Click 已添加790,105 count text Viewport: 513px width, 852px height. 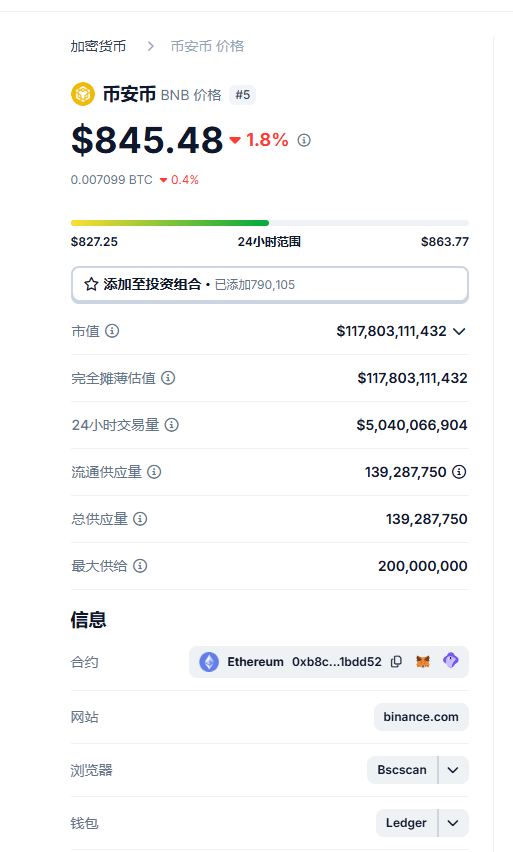pos(255,285)
